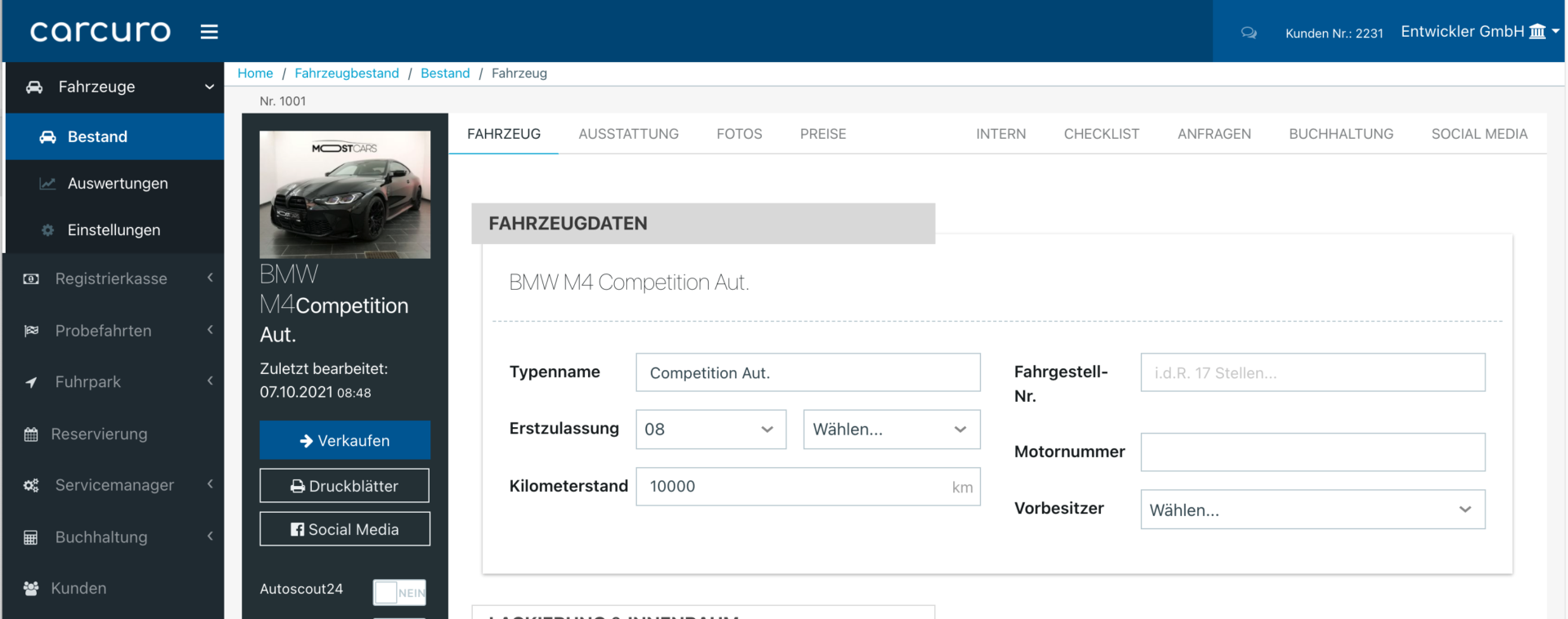The width and height of the screenshot is (1568, 619).
Task: Click the chart icon next to Auswertungen
Action: tap(47, 184)
